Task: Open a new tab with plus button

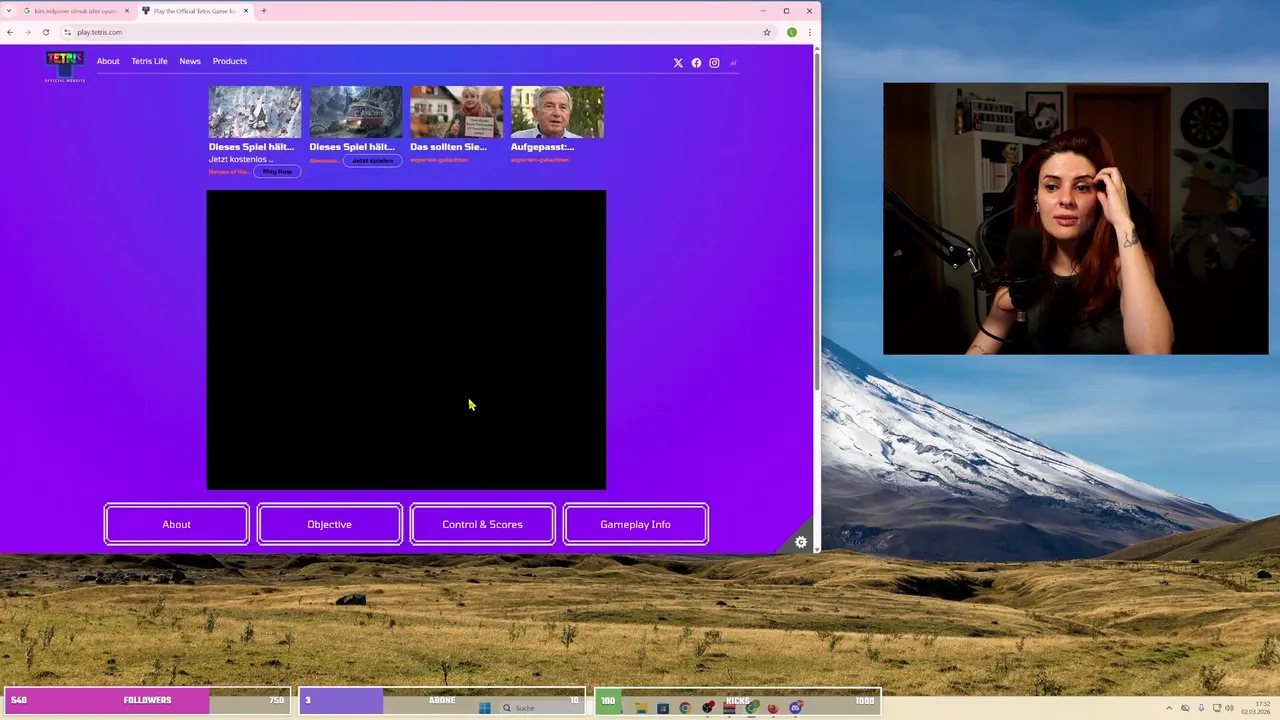Action: pos(264,11)
